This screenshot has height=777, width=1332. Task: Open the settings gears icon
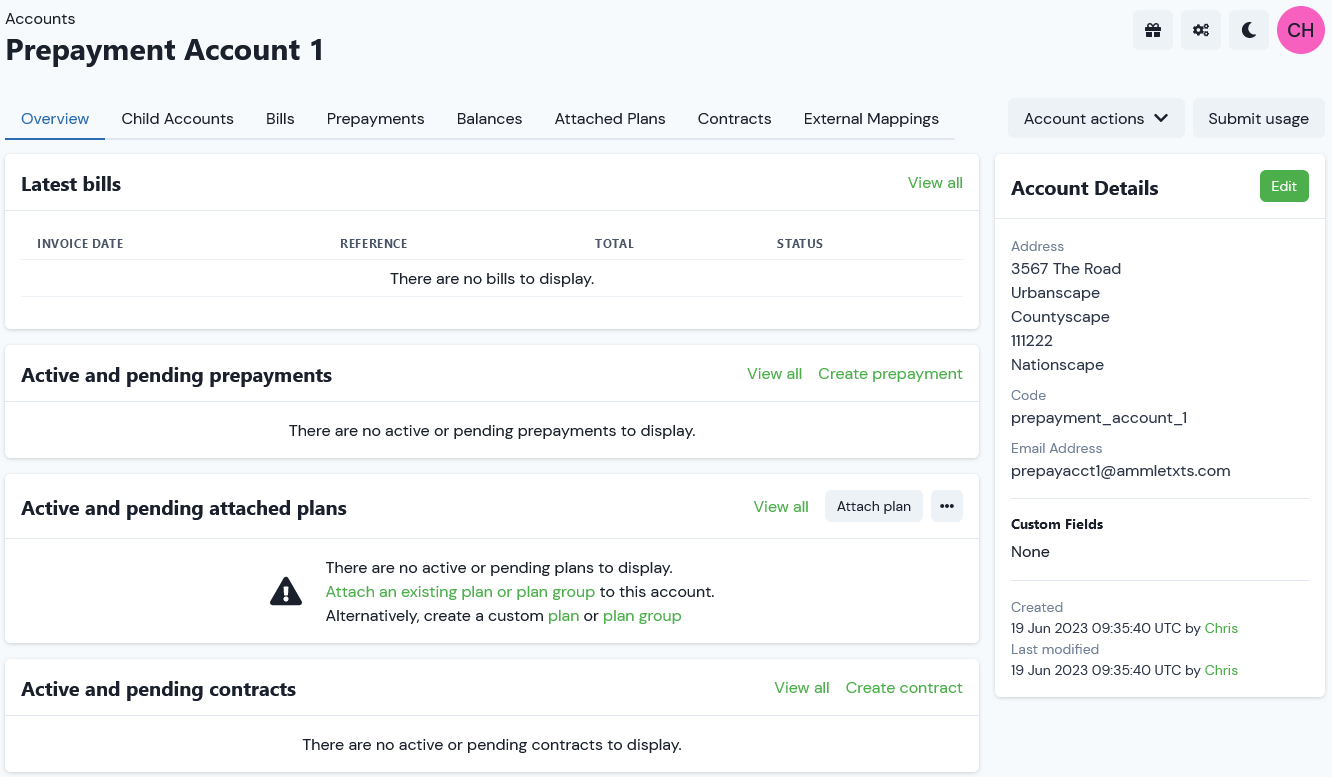(1201, 30)
